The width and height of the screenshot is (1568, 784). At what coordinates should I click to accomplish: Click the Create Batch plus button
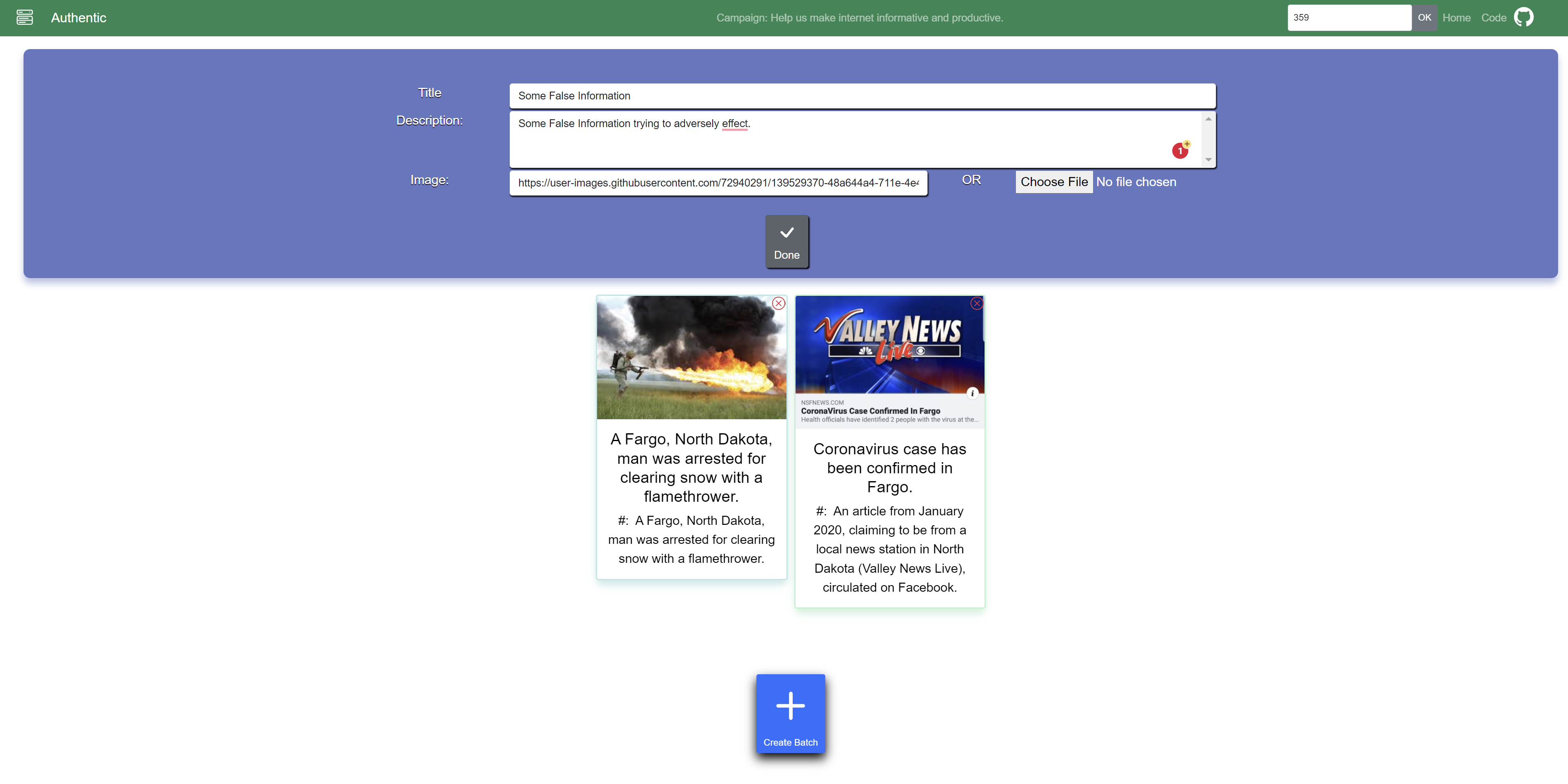(x=790, y=713)
